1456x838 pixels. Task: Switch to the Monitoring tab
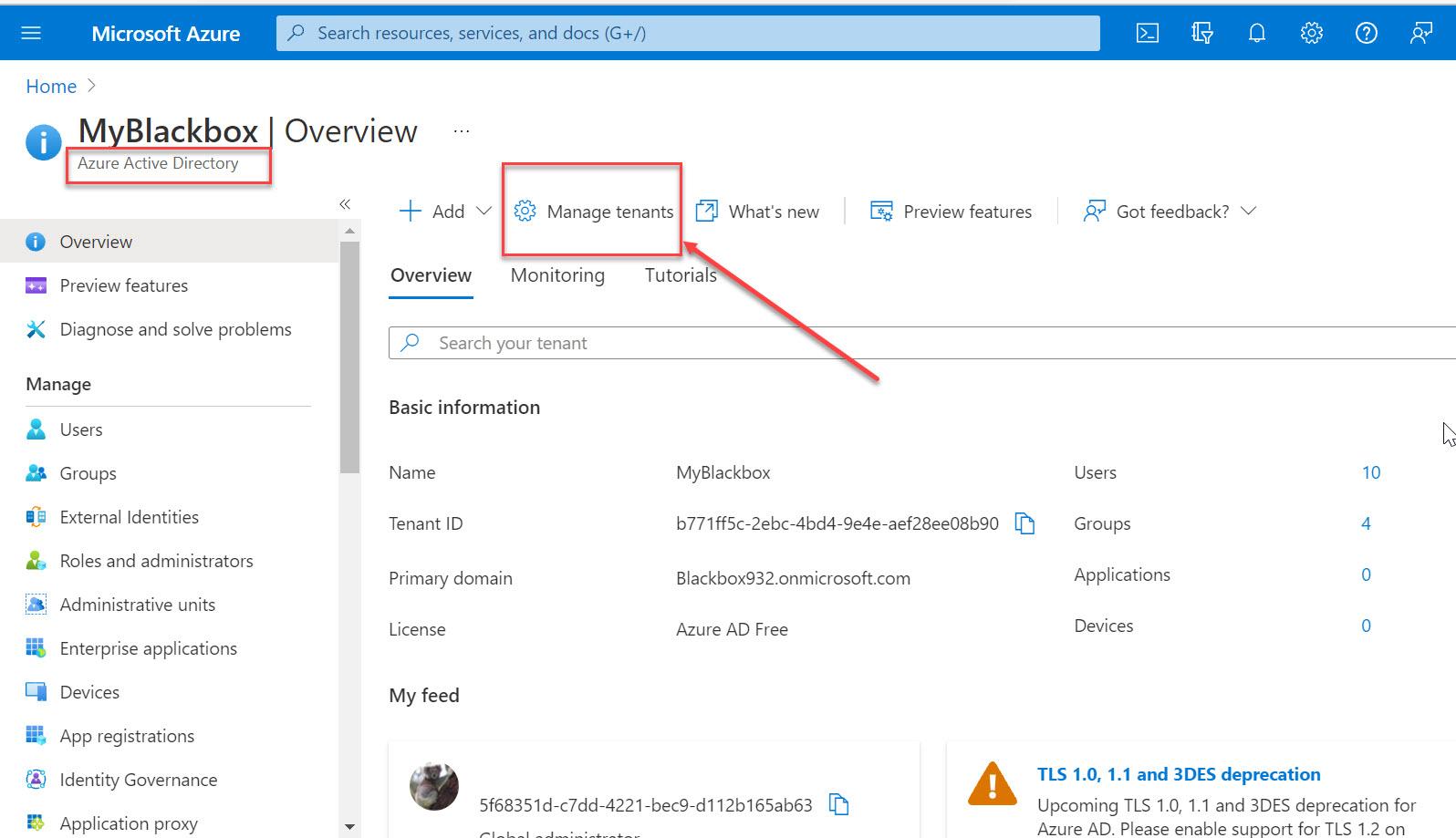tap(557, 275)
